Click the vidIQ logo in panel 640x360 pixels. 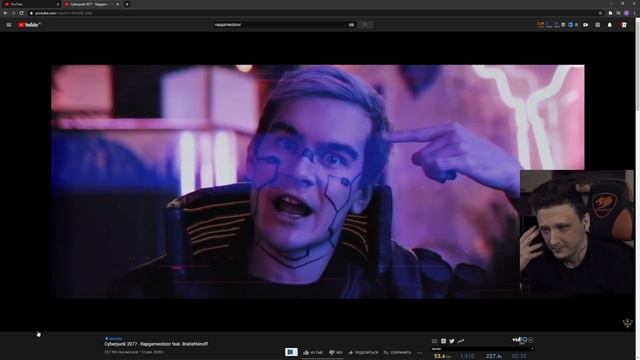pyautogui.click(x=520, y=340)
